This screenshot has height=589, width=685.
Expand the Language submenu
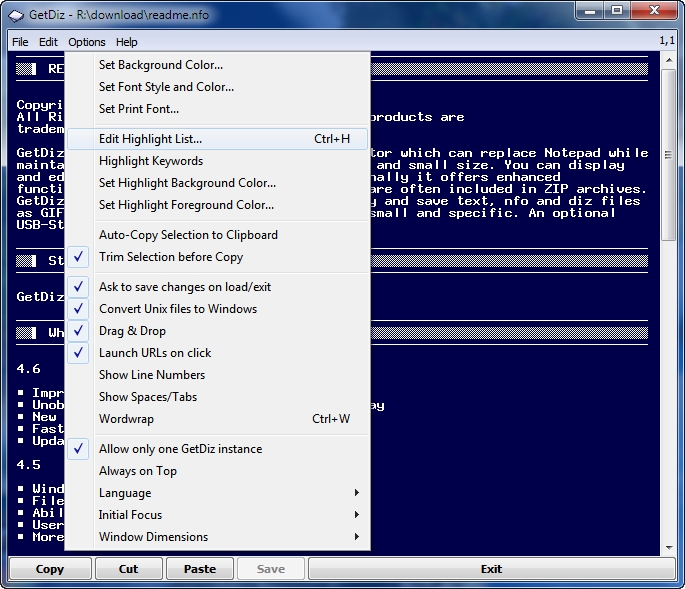pyautogui.click(x=125, y=493)
